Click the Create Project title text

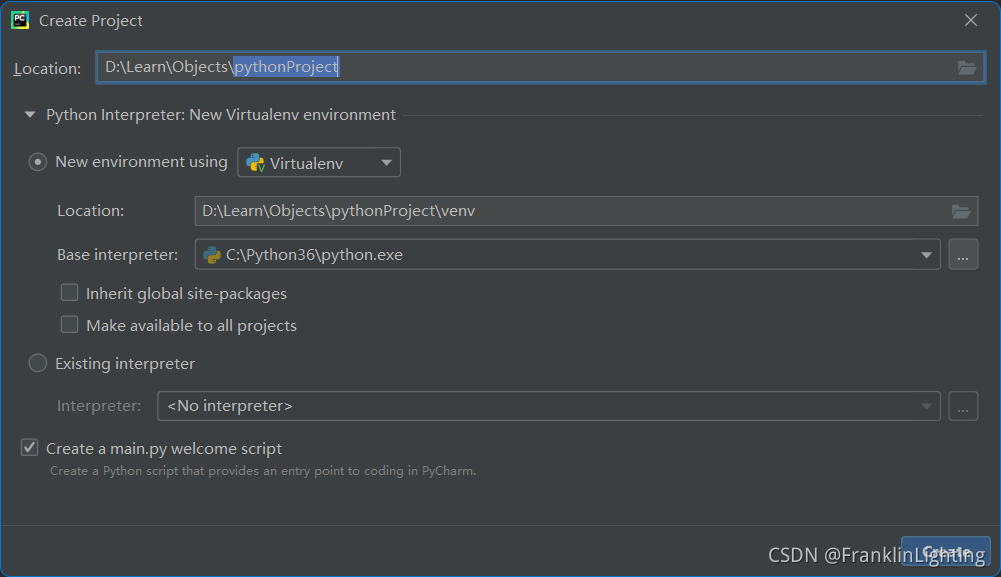[x=91, y=20]
